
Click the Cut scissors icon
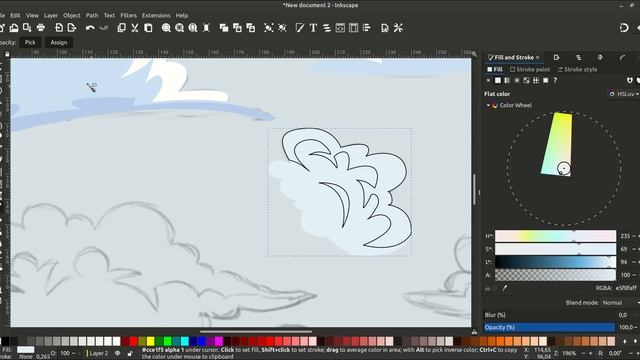pyautogui.click(x=135, y=28)
